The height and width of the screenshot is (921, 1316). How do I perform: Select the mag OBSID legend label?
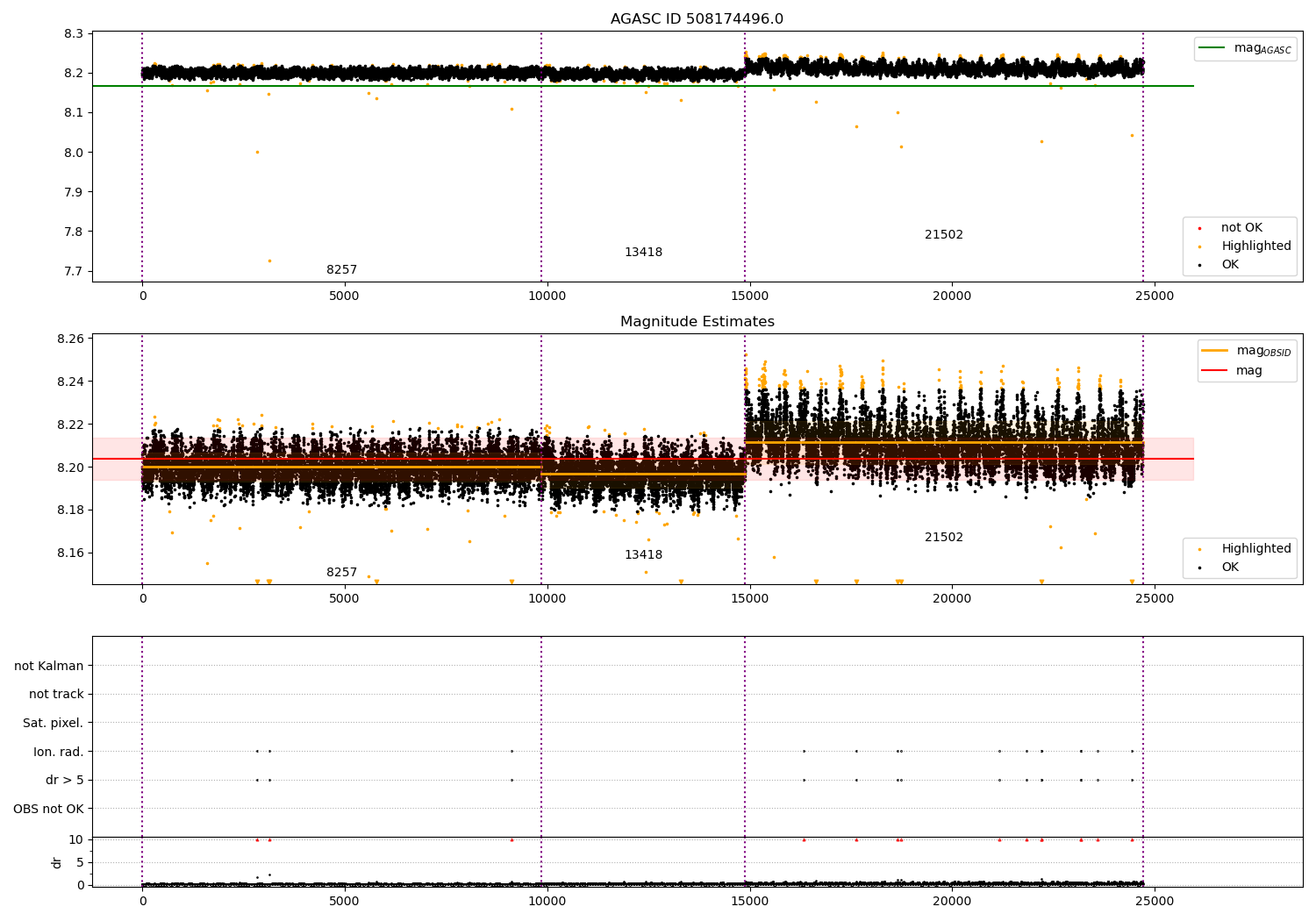pyautogui.click(x=1264, y=351)
